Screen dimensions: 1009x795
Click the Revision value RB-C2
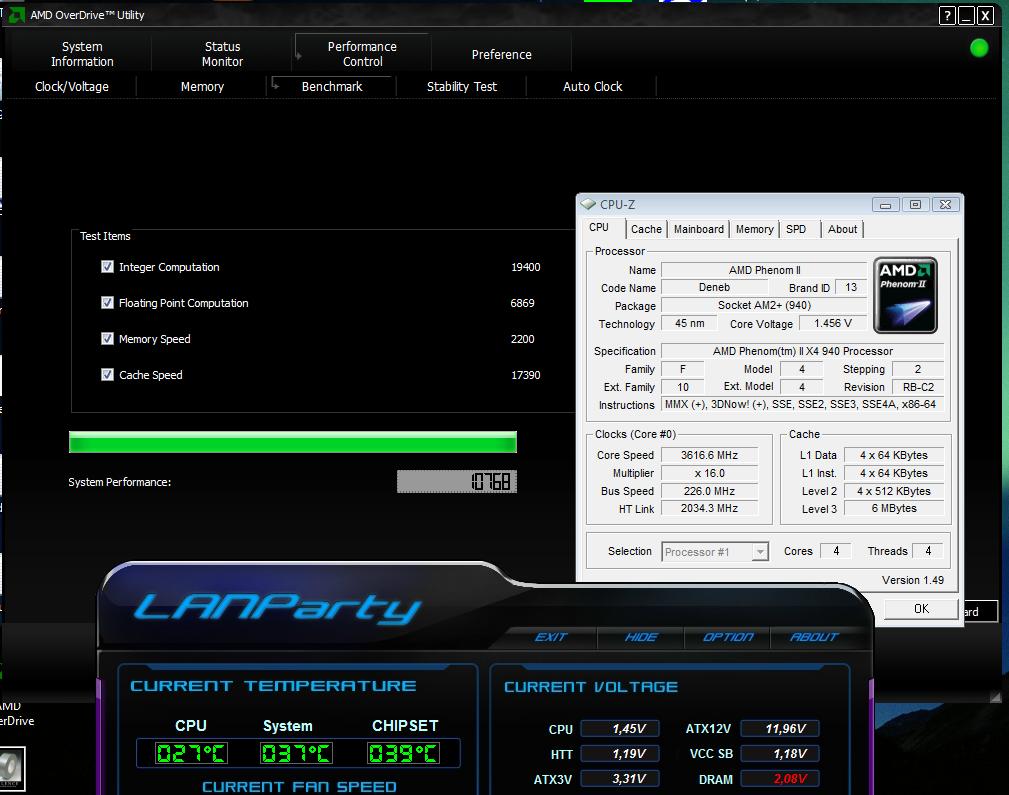(918, 387)
